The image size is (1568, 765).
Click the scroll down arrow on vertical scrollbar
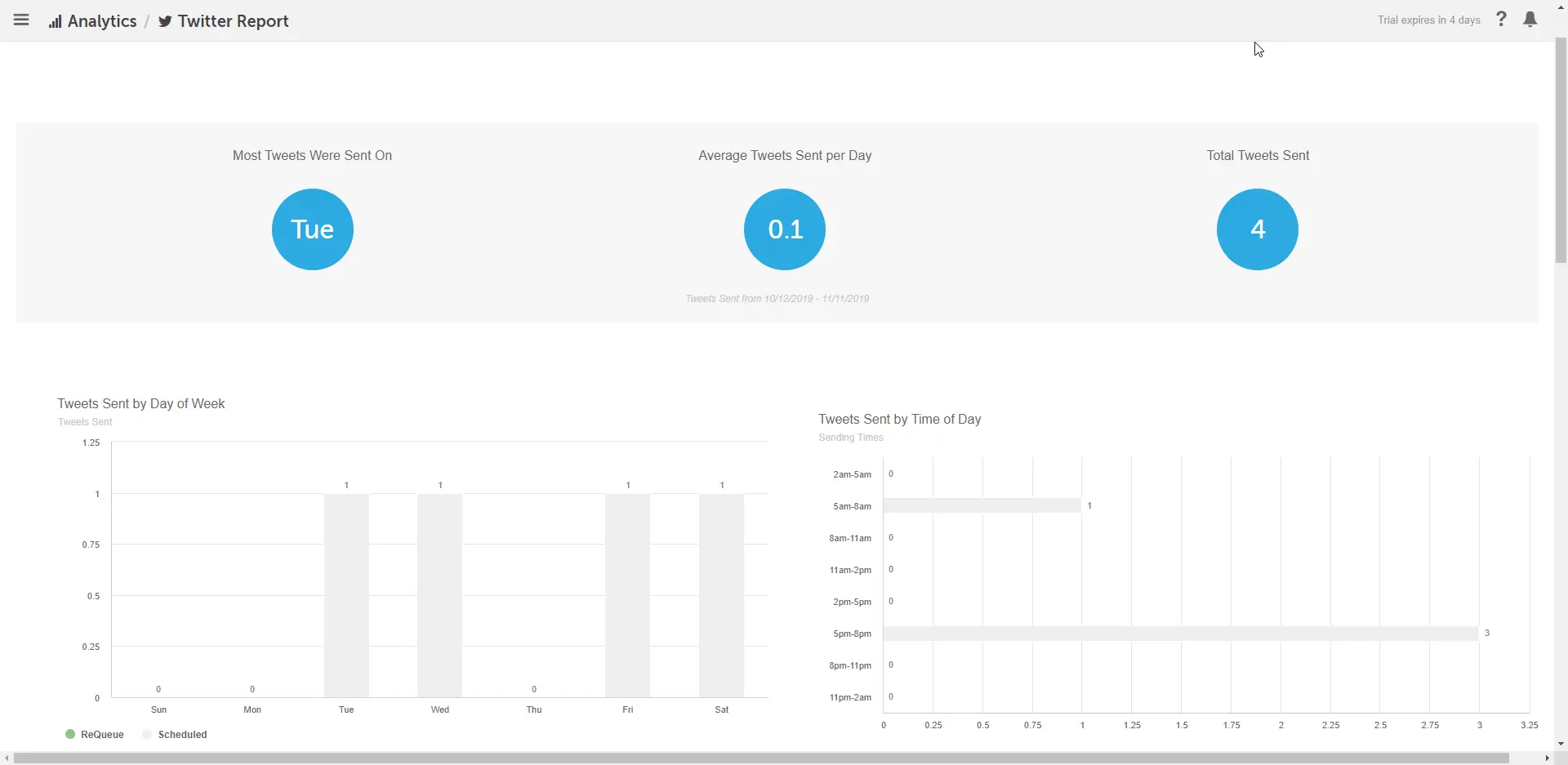[1561, 744]
